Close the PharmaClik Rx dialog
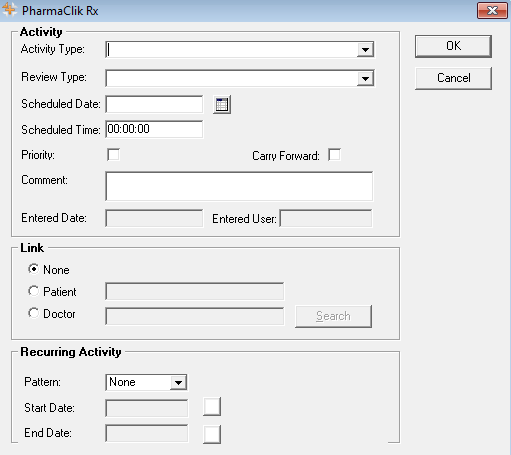 point(492,11)
